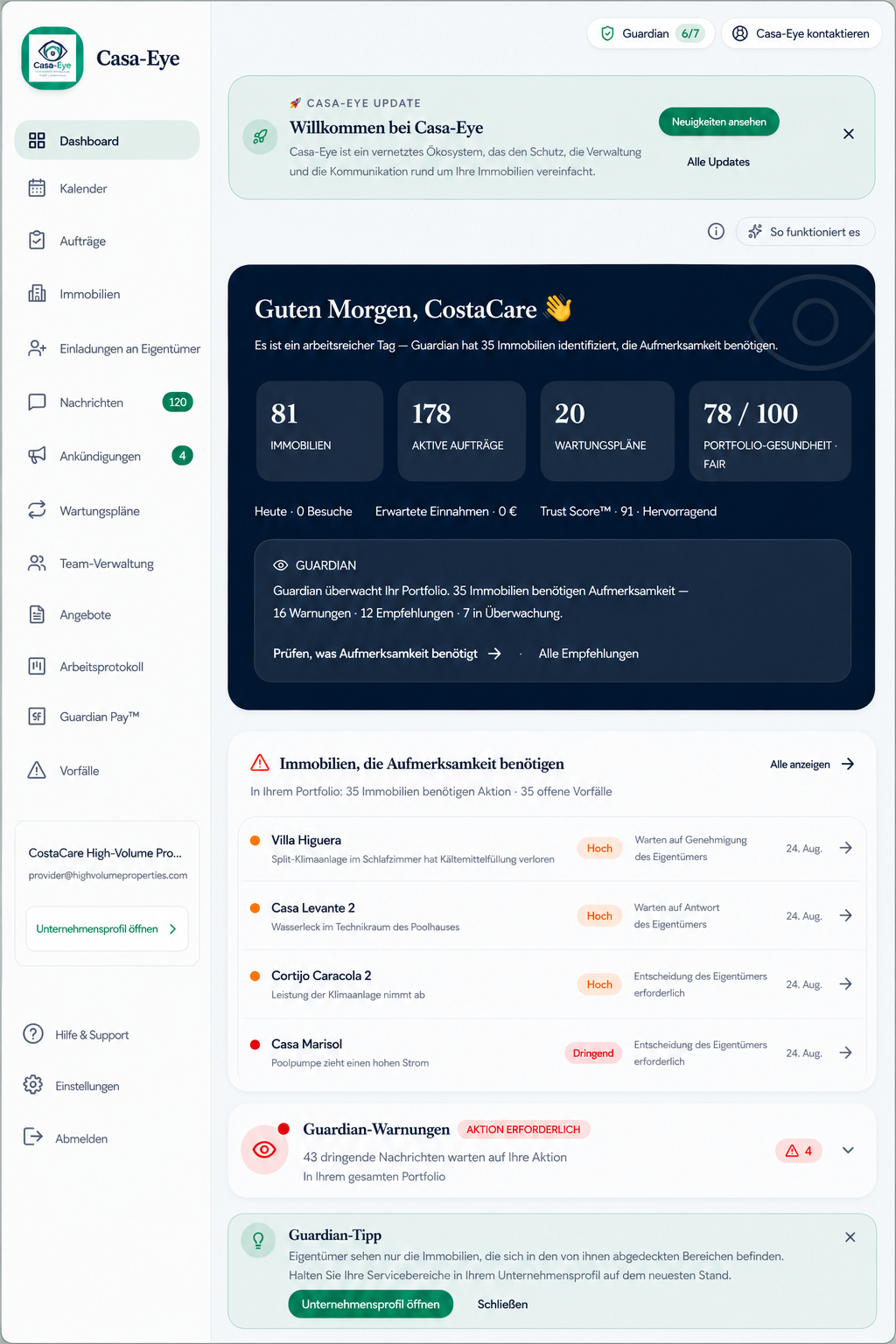
Task: Click provider@highvolumeproperties.com email text
Action: tap(108, 875)
